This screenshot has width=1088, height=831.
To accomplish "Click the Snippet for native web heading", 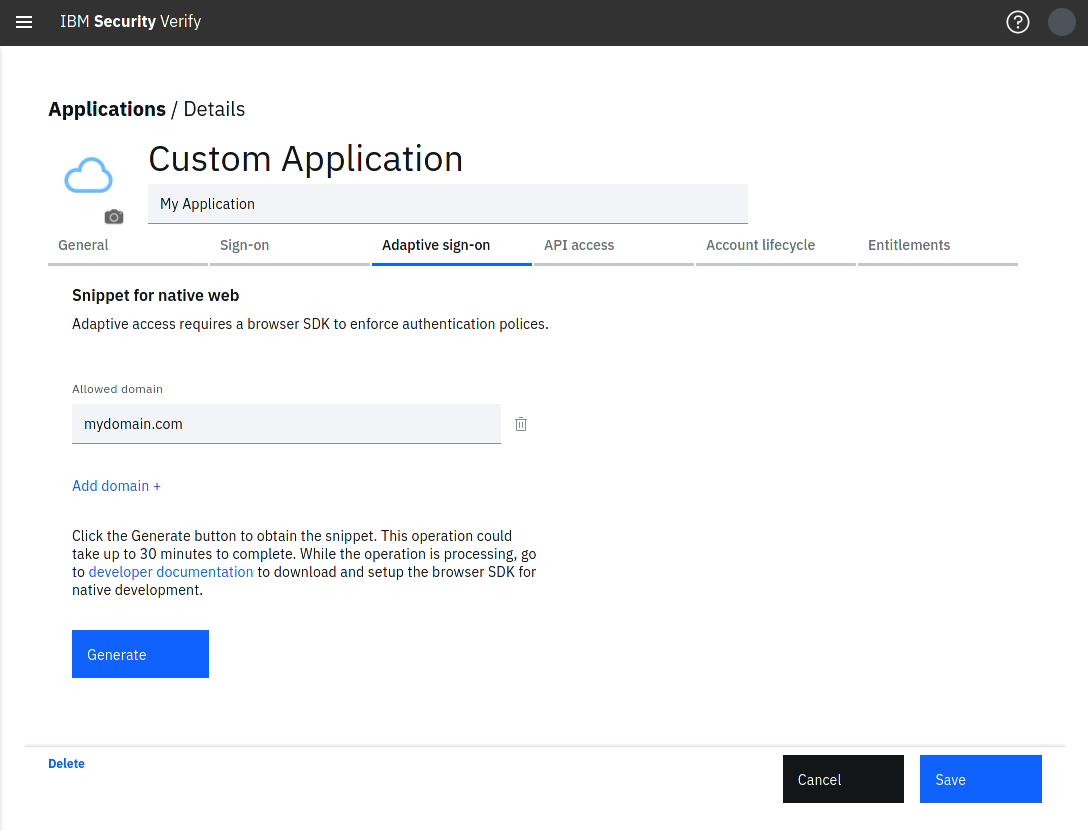I will click(155, 295).
